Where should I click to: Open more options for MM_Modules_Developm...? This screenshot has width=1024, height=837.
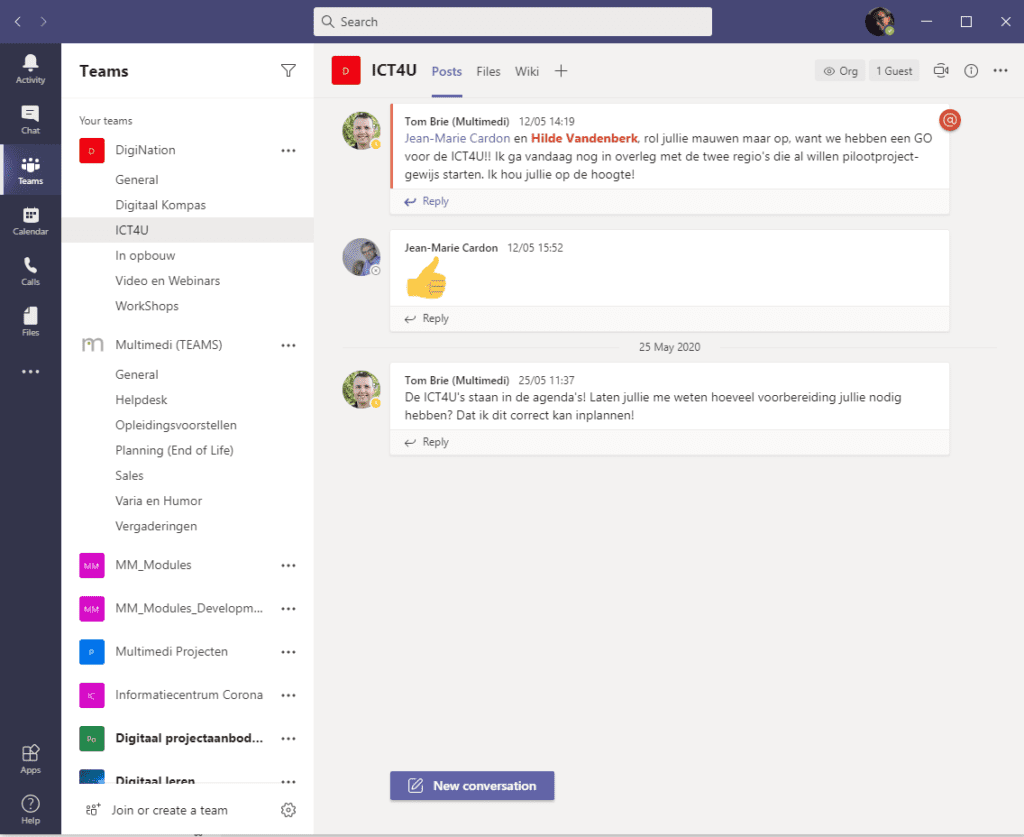288,608
